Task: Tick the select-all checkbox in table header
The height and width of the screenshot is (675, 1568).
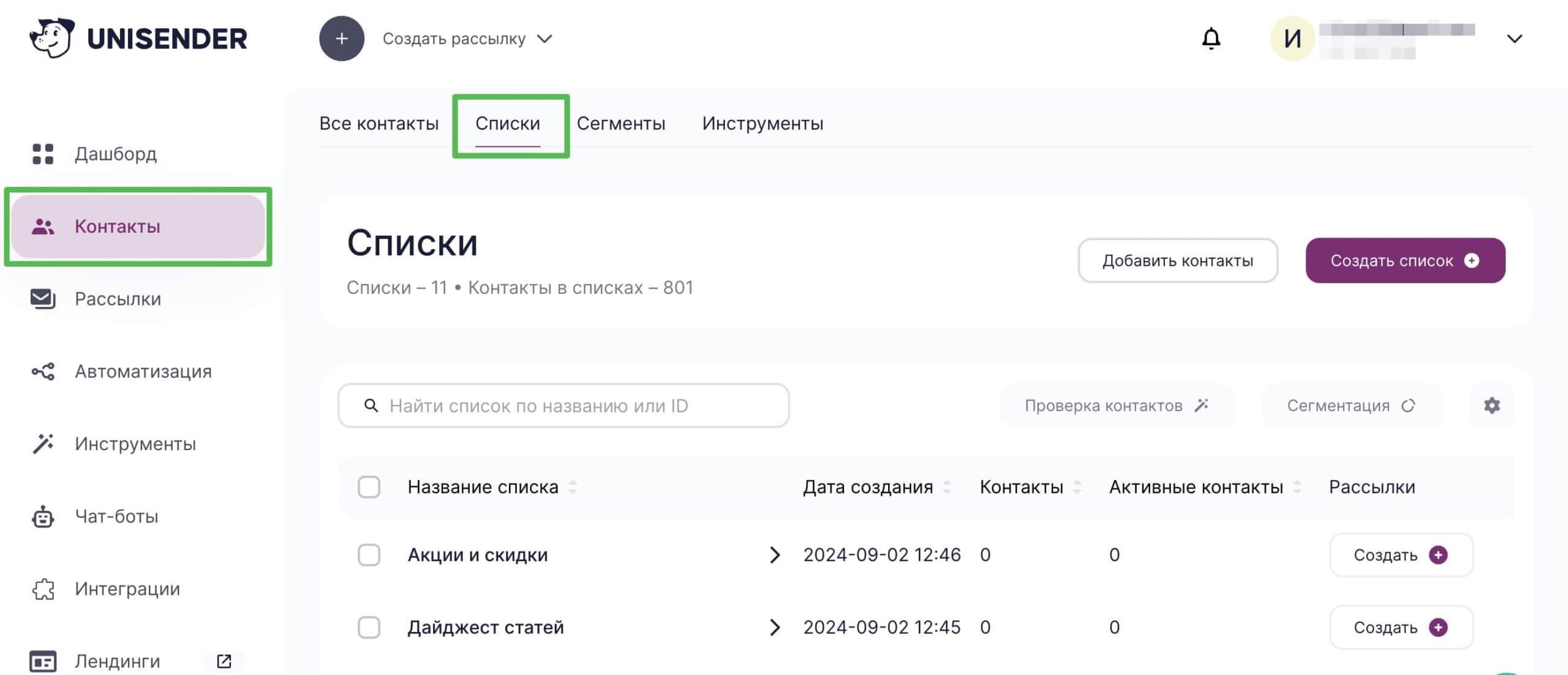Action: tap(369, 487)
